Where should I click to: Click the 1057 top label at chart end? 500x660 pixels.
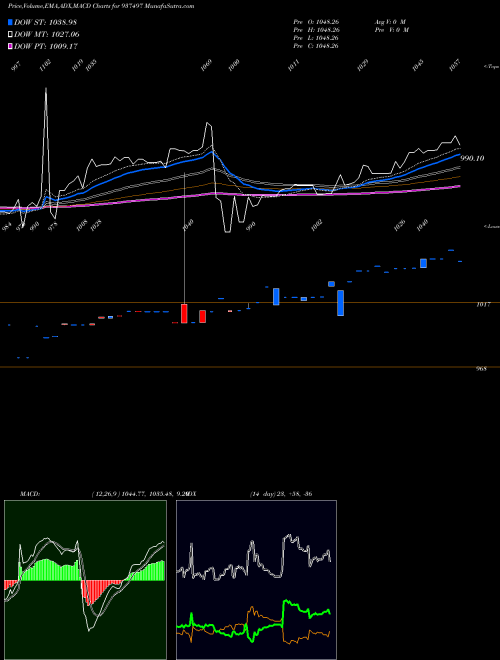click(x=455, y=65)
